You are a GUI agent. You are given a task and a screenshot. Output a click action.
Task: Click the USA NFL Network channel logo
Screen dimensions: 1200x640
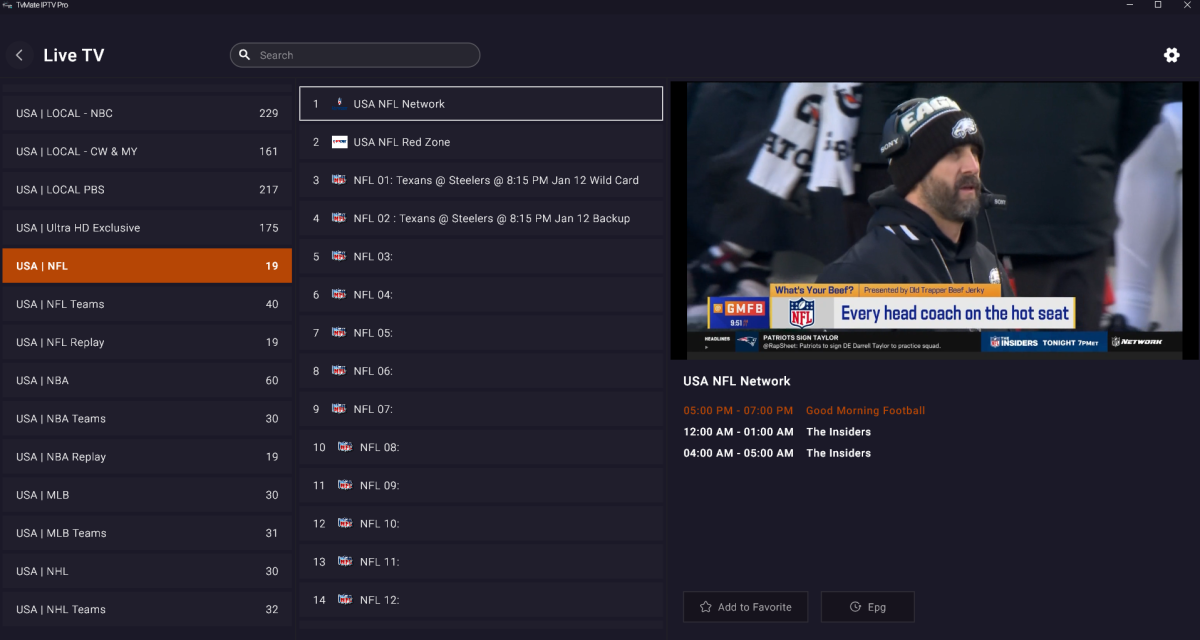coord(339,104)
